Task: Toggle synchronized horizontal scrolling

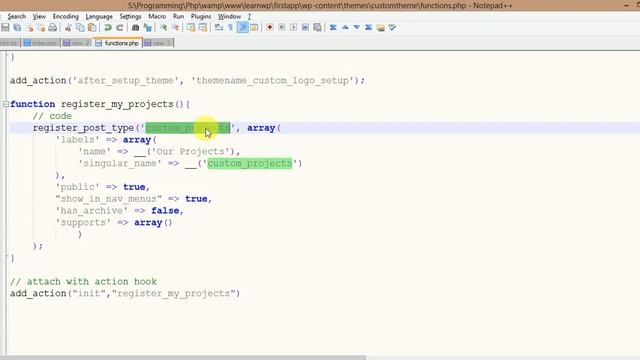Action: pyautogui.click(x=203, y=27)
